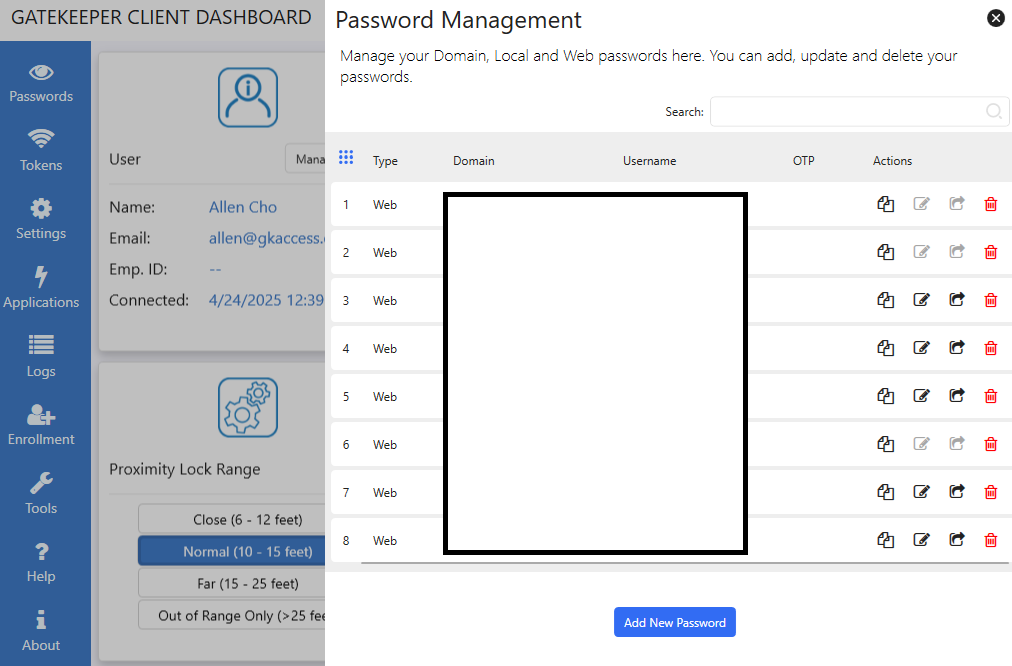This screenshot has height=666, width=1012.
Task: Sort by Username column header
Action: (x=649, y=161)
